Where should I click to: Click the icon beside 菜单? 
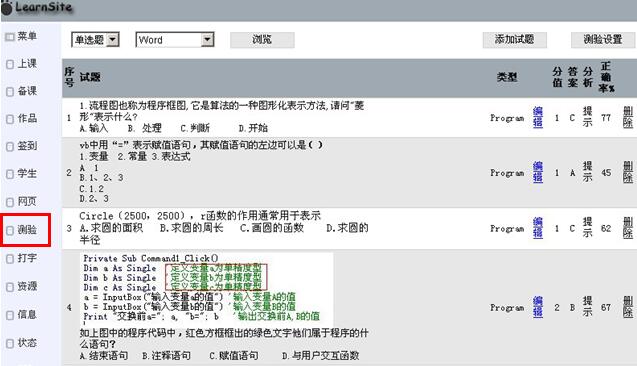(10, 37)
